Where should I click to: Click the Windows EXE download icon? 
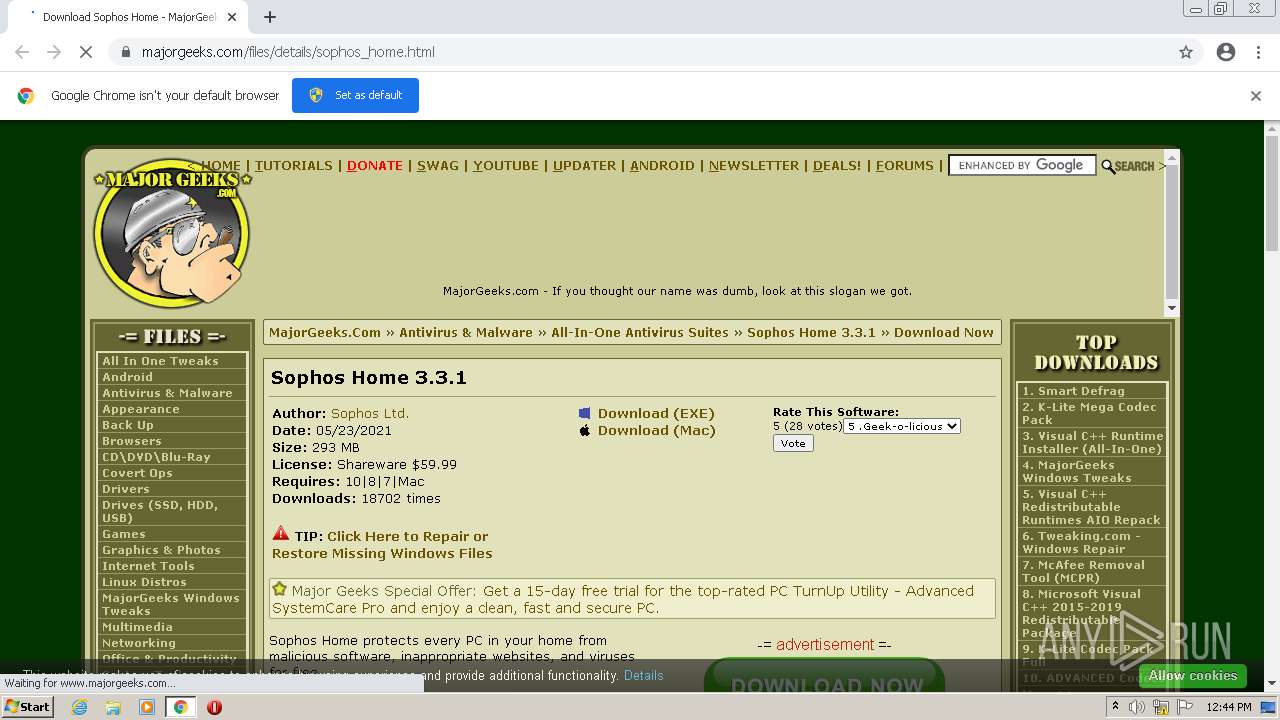585,413
